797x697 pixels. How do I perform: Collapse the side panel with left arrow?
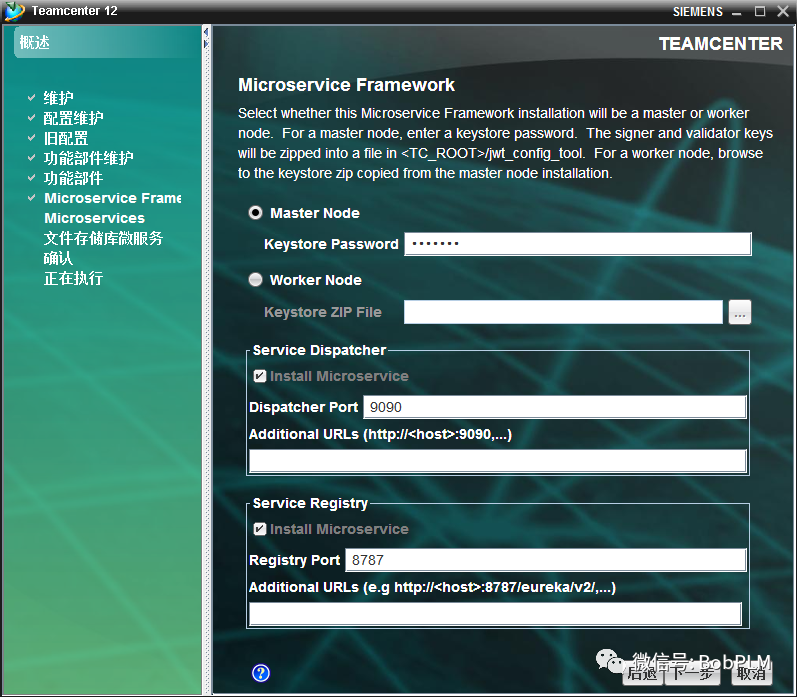click(x=206, y=32)
